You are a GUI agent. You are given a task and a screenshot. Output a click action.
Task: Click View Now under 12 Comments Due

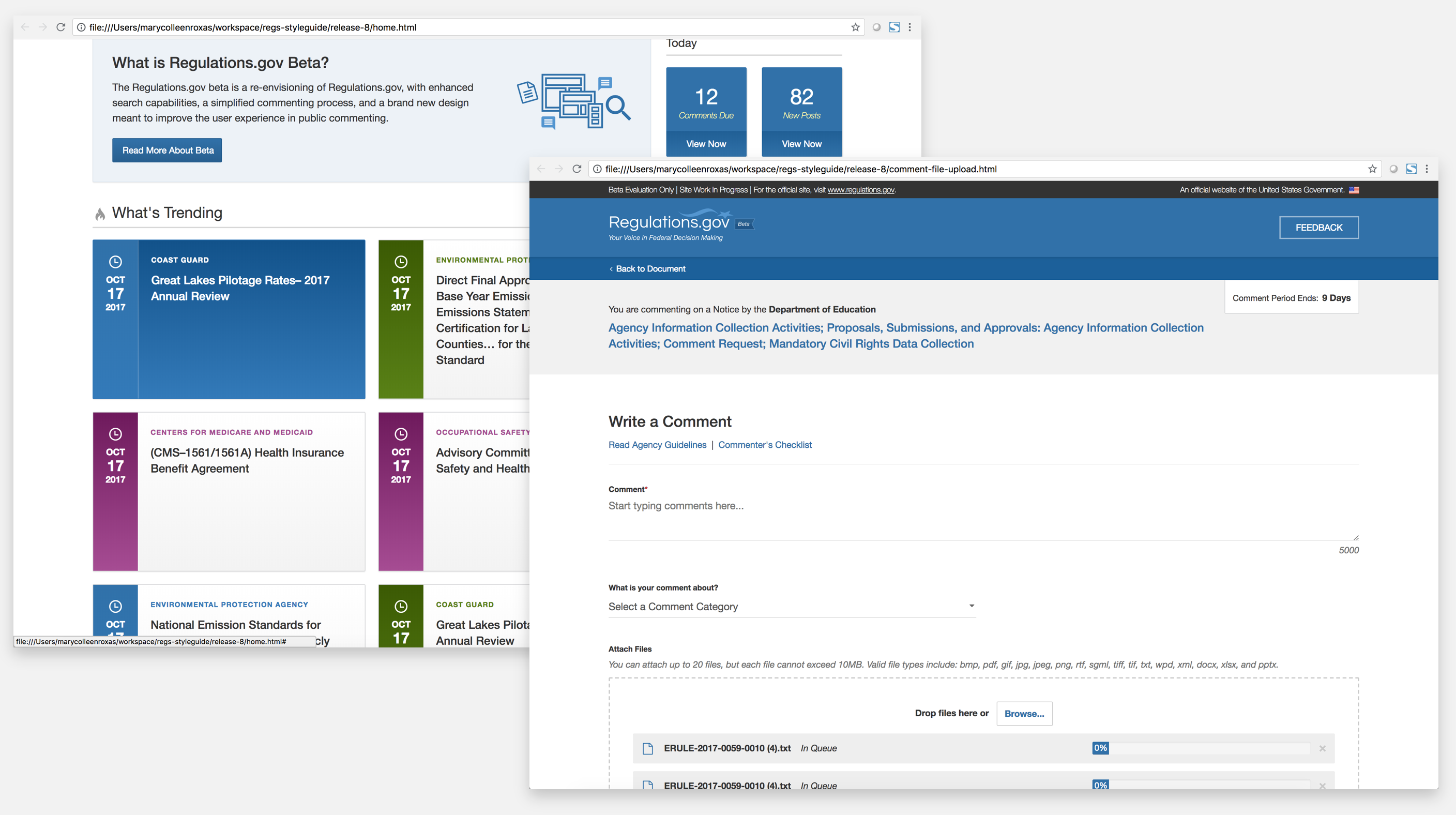click(706, 144)
